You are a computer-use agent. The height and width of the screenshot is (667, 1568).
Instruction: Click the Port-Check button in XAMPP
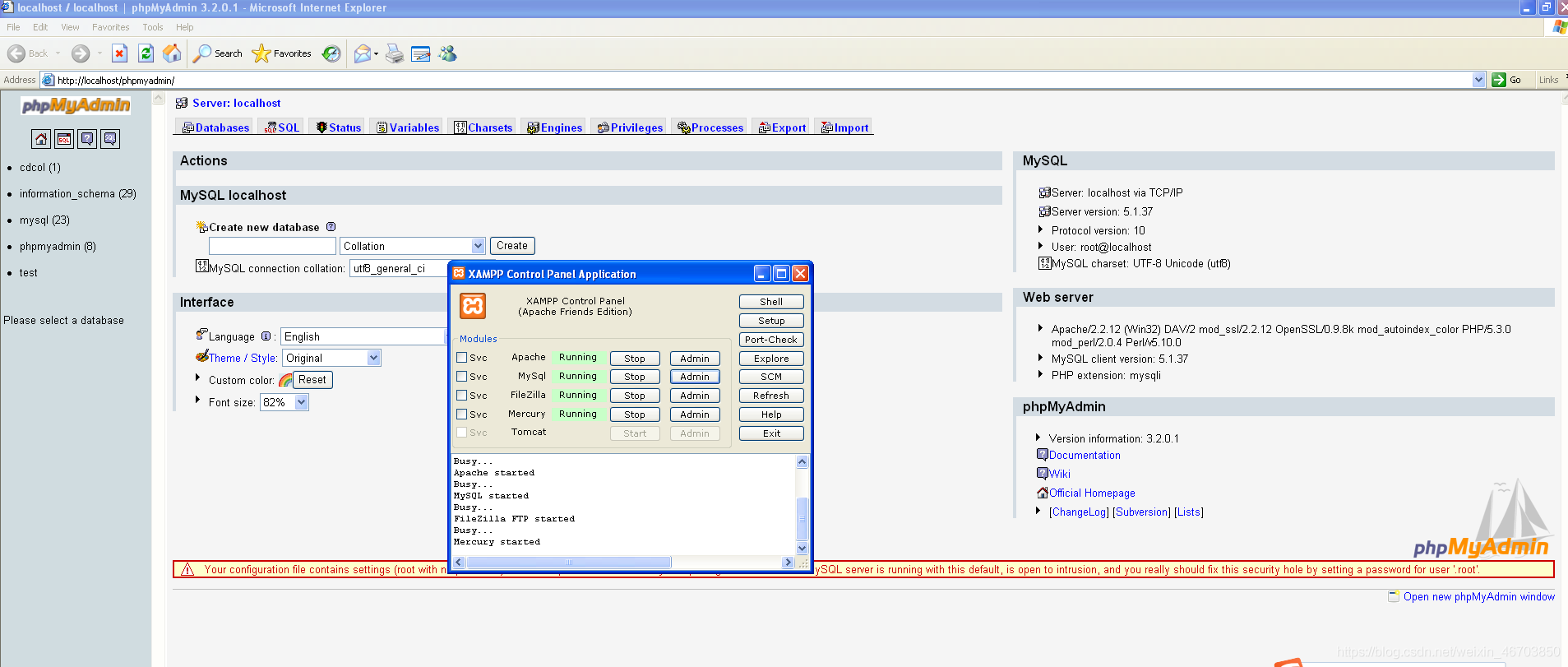[771, 340]
